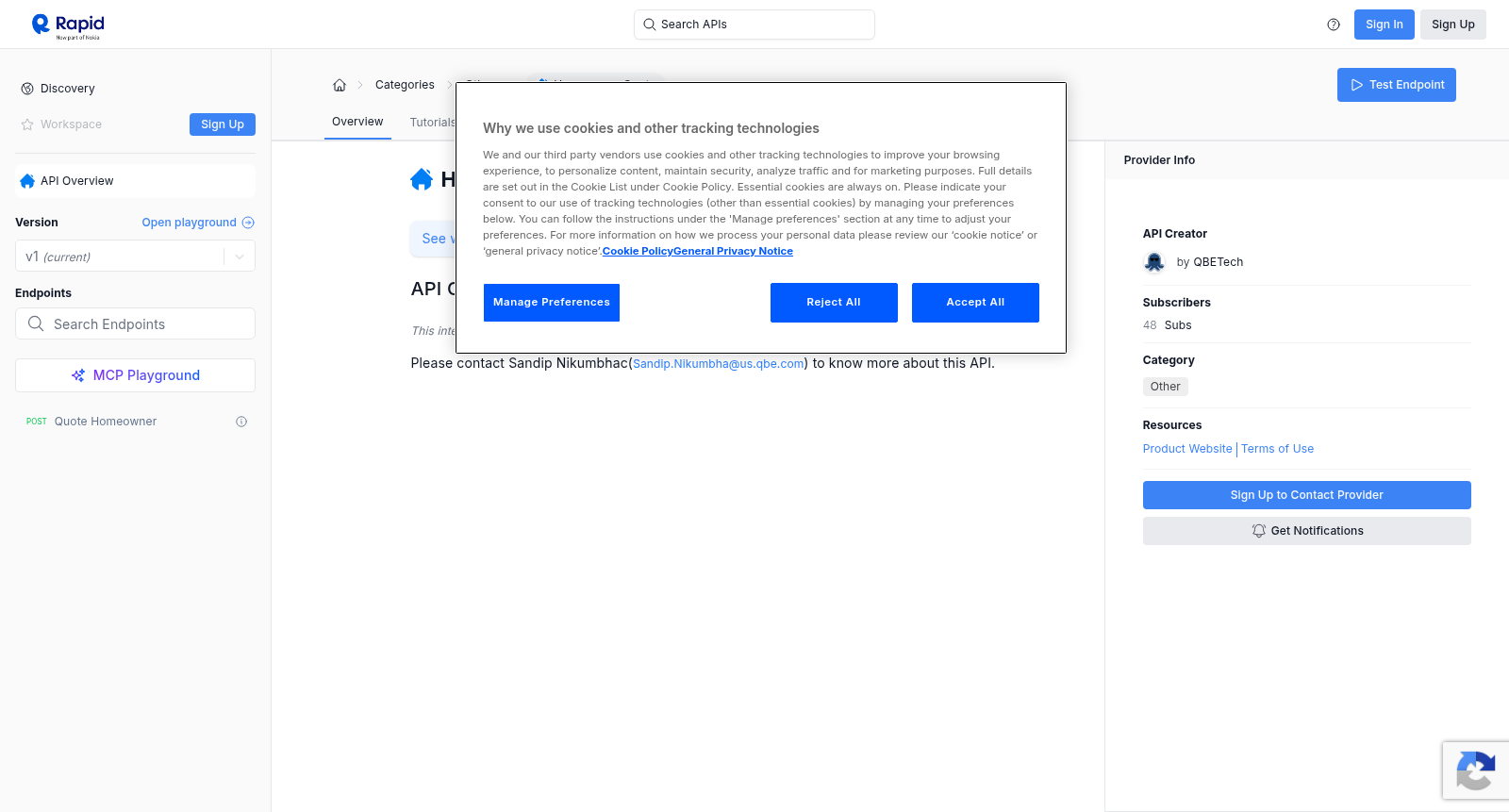1509x812 pixels.
Task: Click the QBETech creator avatar
Action: [x=1154, y=262]
